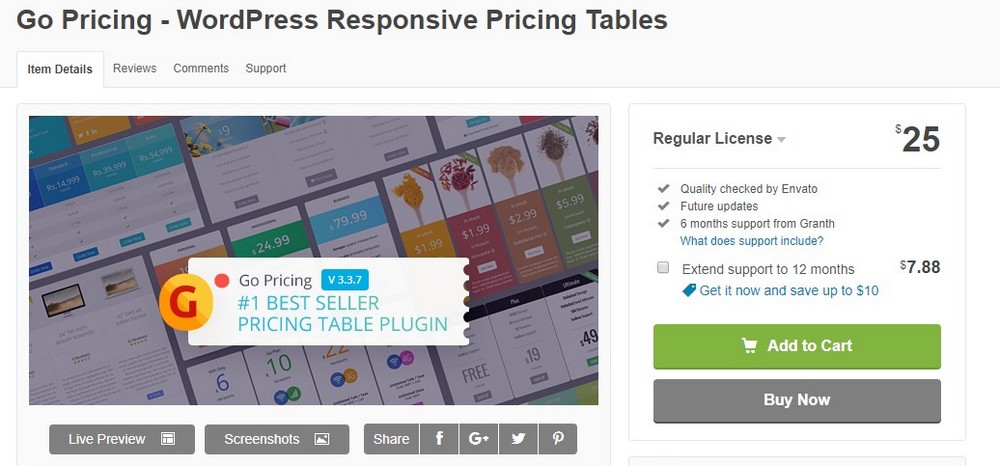Open the Go Pricing preview image
The image size is (1000, 466).
[x=313, y=260]
